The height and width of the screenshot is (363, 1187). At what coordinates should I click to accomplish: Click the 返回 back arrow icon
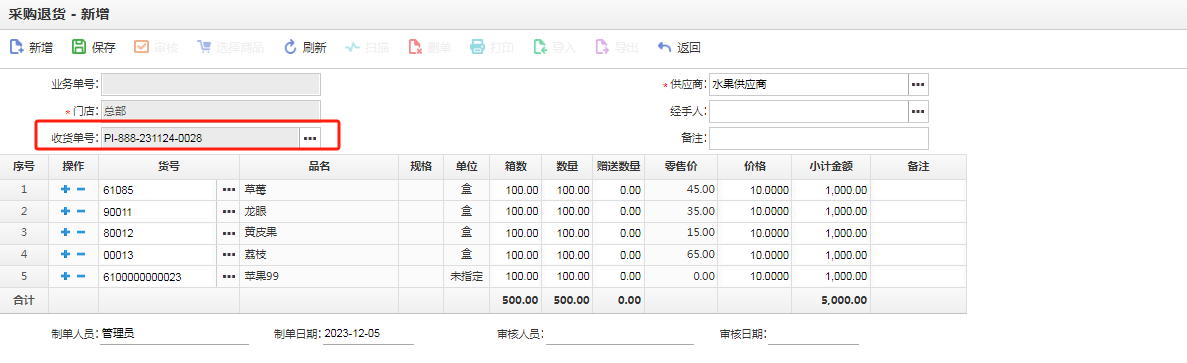[x=664, y=47]
